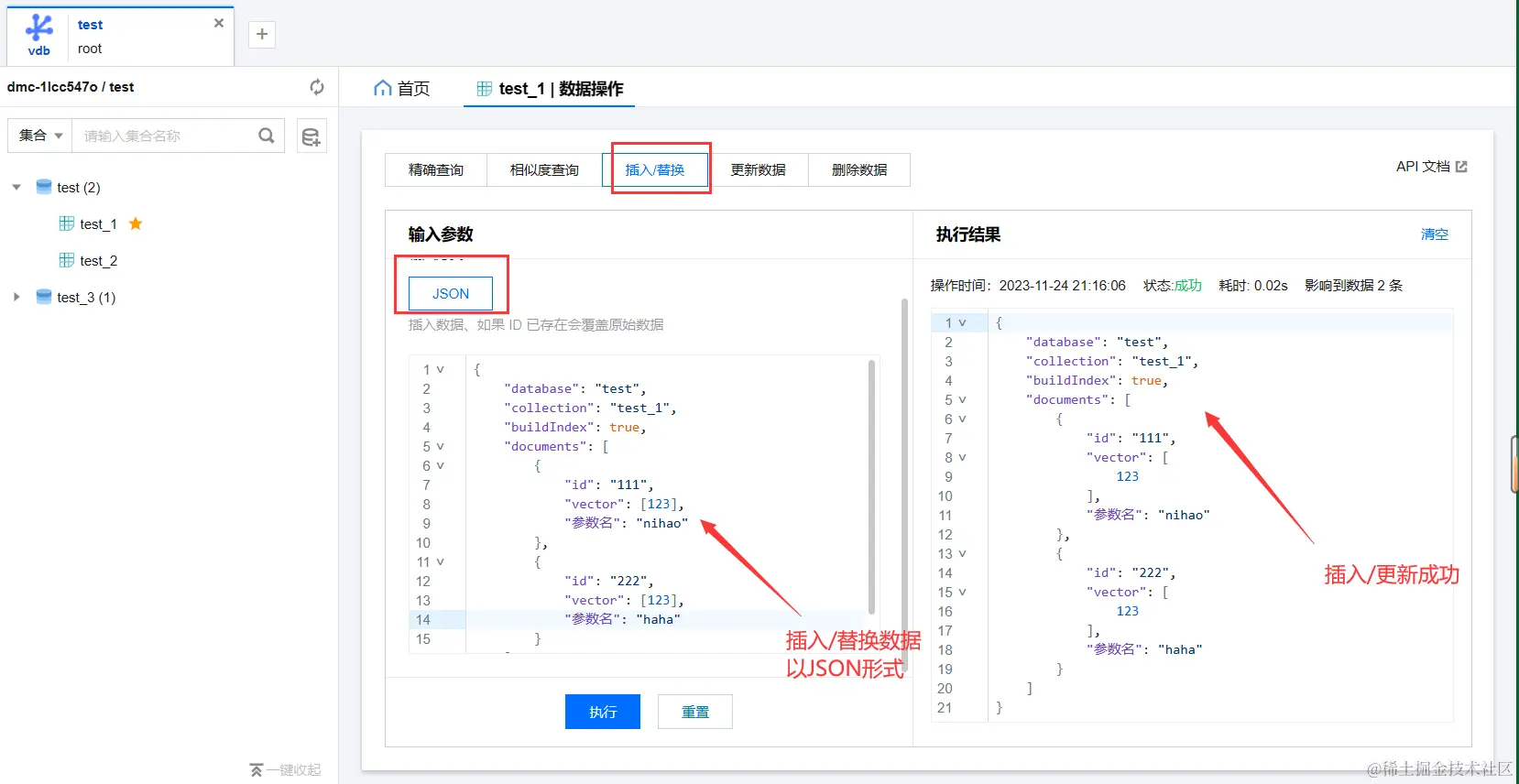This screenshot has width=1519, height=784.
Task: Click the home icon in tab bar
Action: [x=382, y=88]
